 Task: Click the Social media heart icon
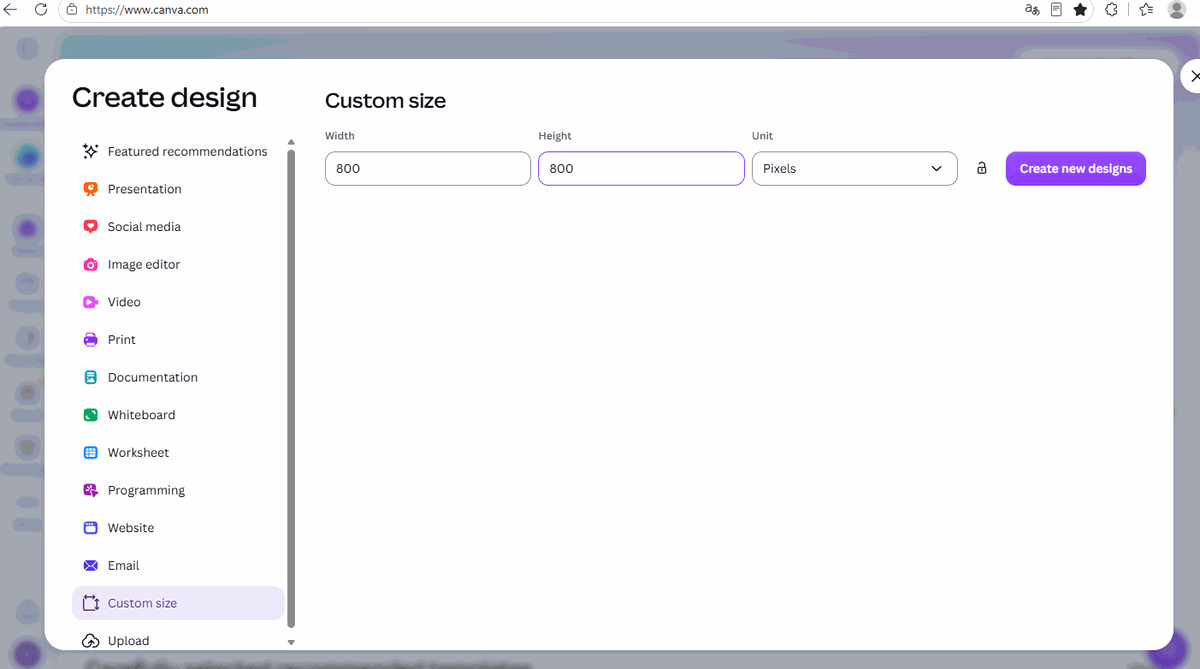91,227
